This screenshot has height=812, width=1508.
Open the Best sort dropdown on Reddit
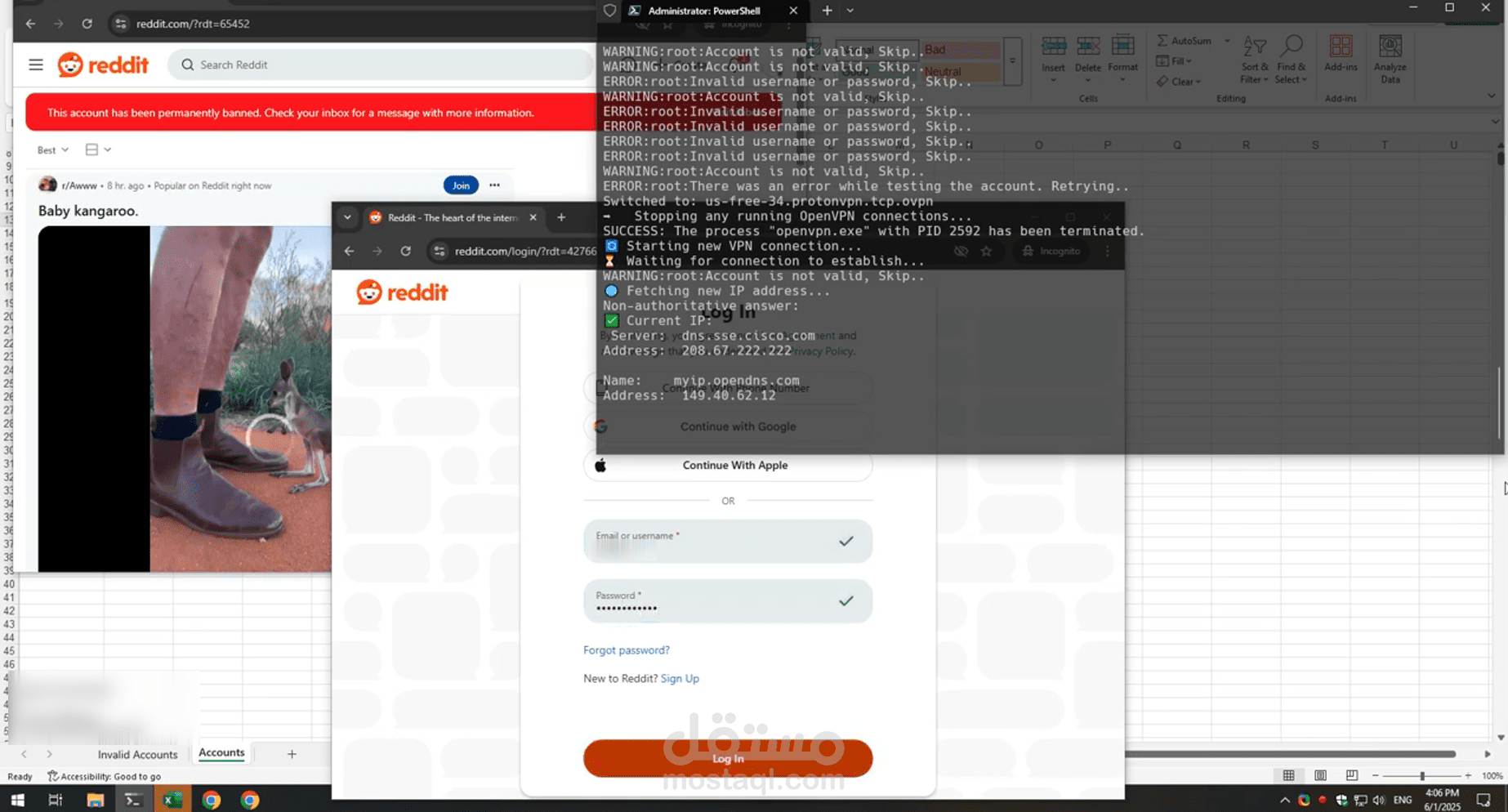click(52, 149)
